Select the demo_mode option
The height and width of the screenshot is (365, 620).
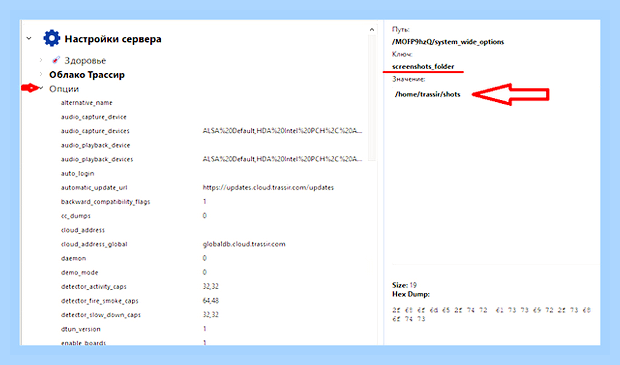point(79,272)
